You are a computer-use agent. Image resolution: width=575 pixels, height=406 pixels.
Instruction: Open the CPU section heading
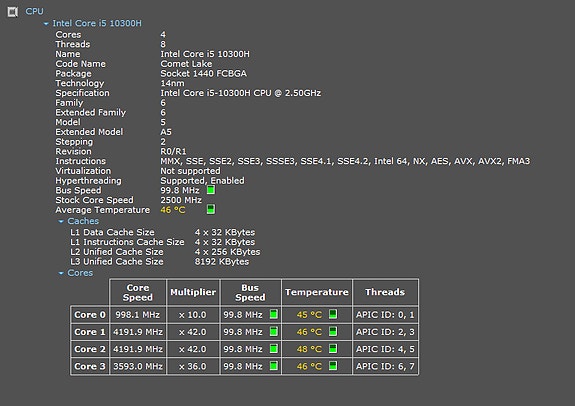click(x=34, y=11)
